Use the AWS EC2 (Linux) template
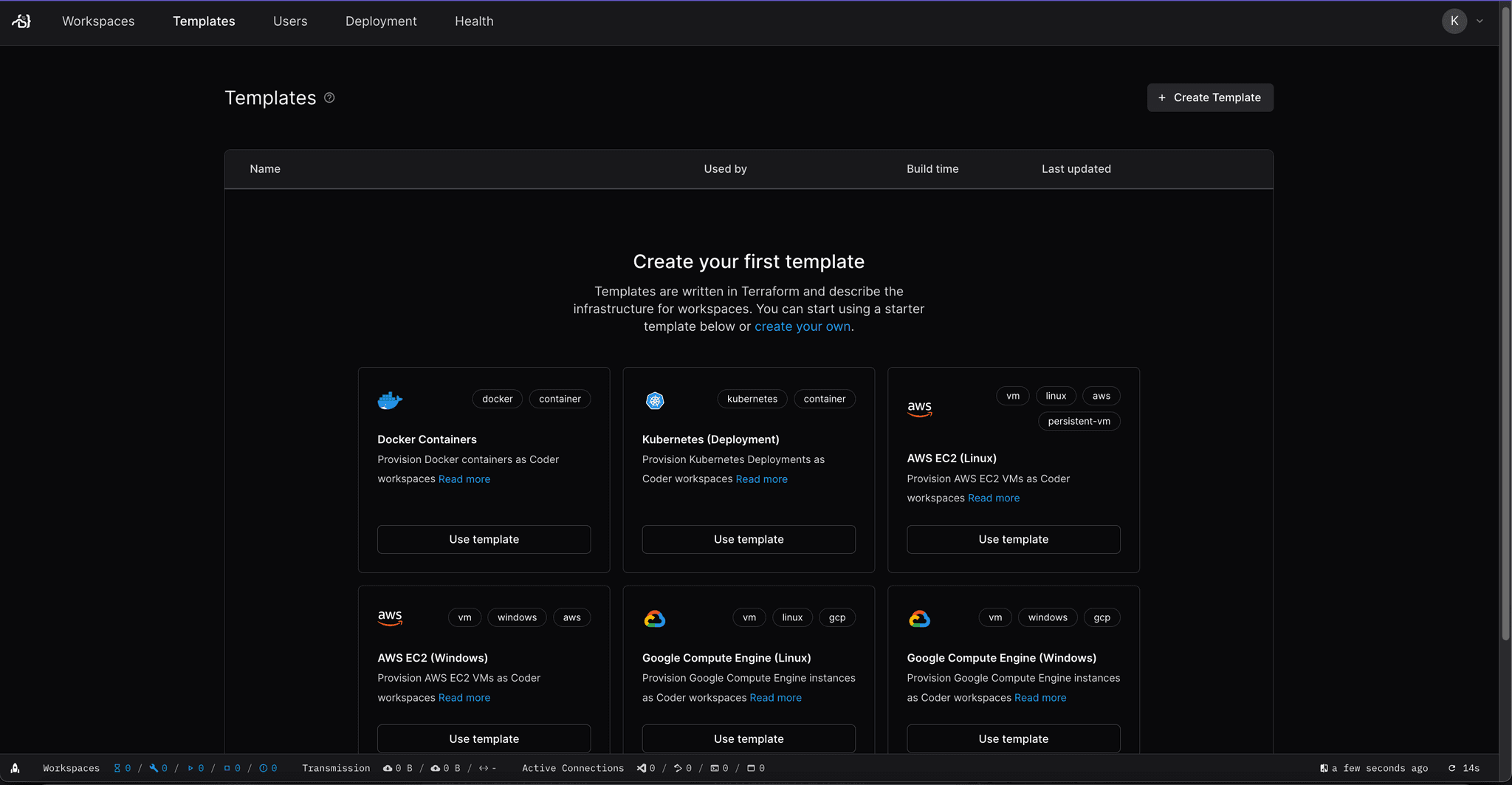1512x785 pixels. pos(1014,539)
